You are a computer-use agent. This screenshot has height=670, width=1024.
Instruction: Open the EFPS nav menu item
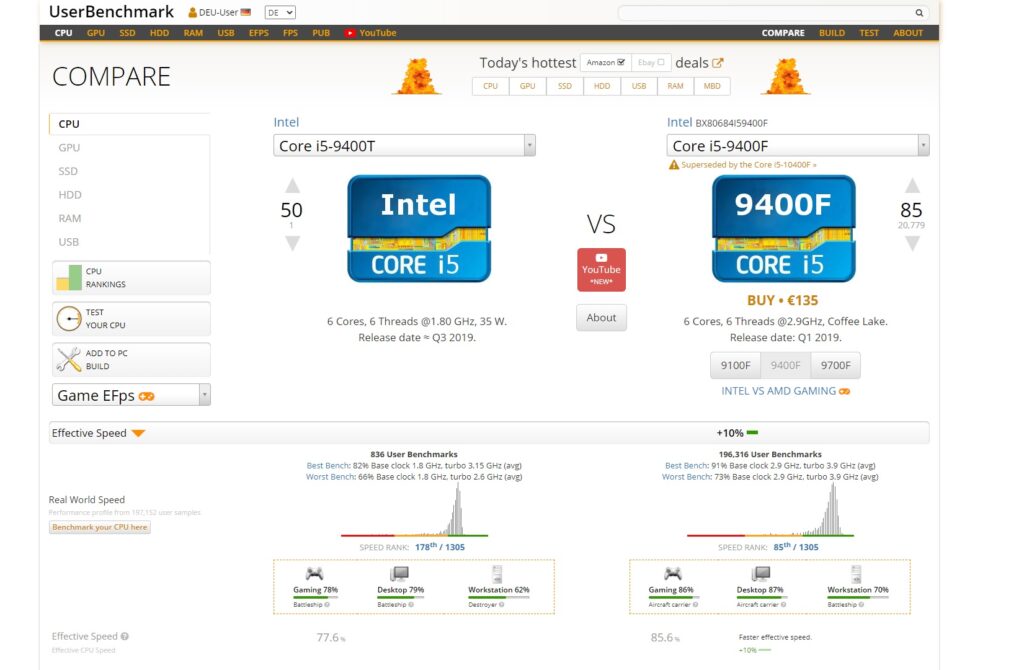[x=259, y=33]
